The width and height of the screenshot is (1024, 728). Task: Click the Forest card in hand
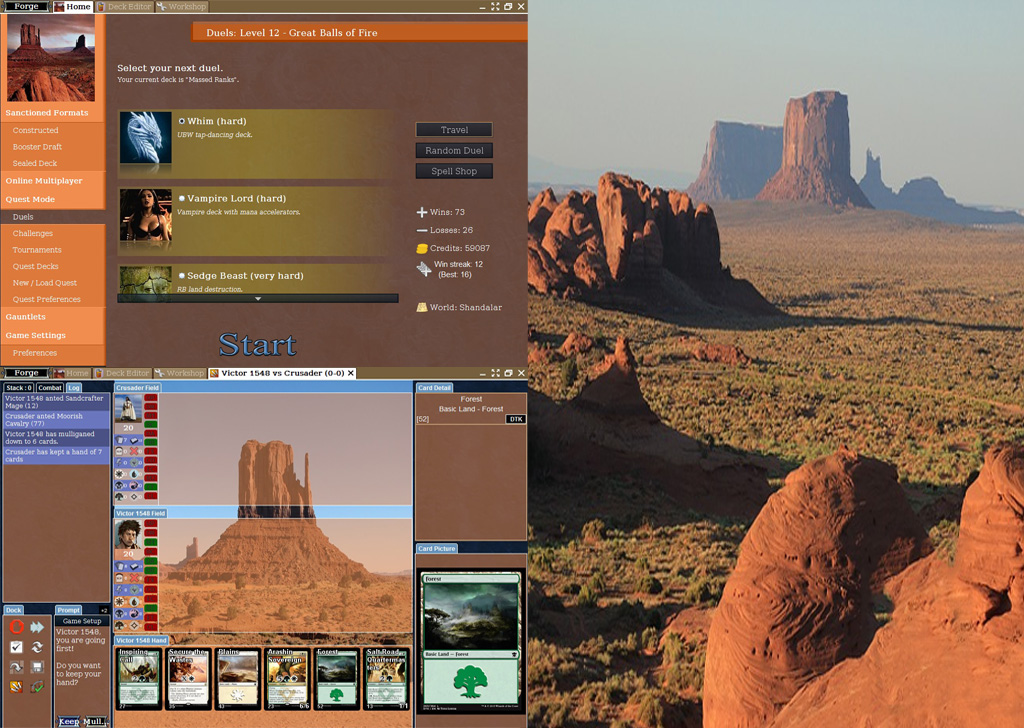pos(336,680)
